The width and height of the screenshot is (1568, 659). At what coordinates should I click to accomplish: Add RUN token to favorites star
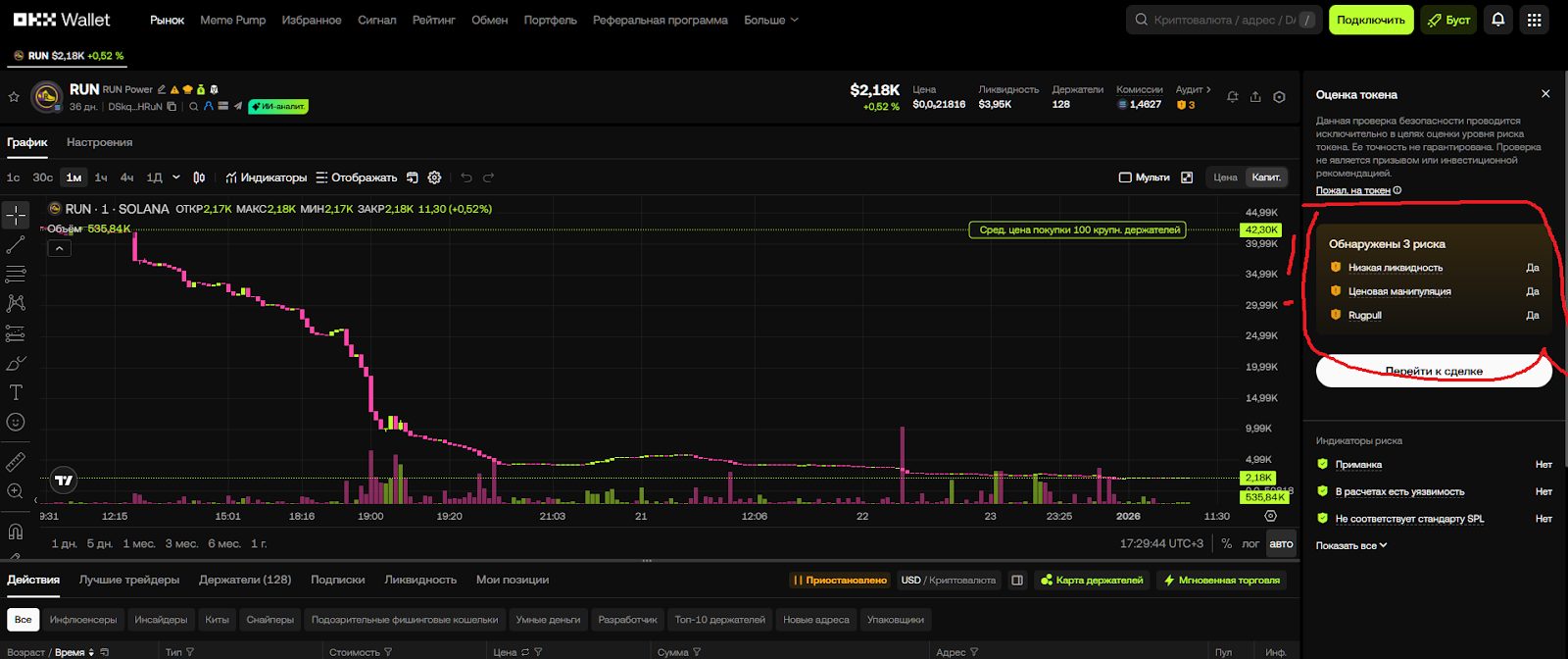point(14,97)
